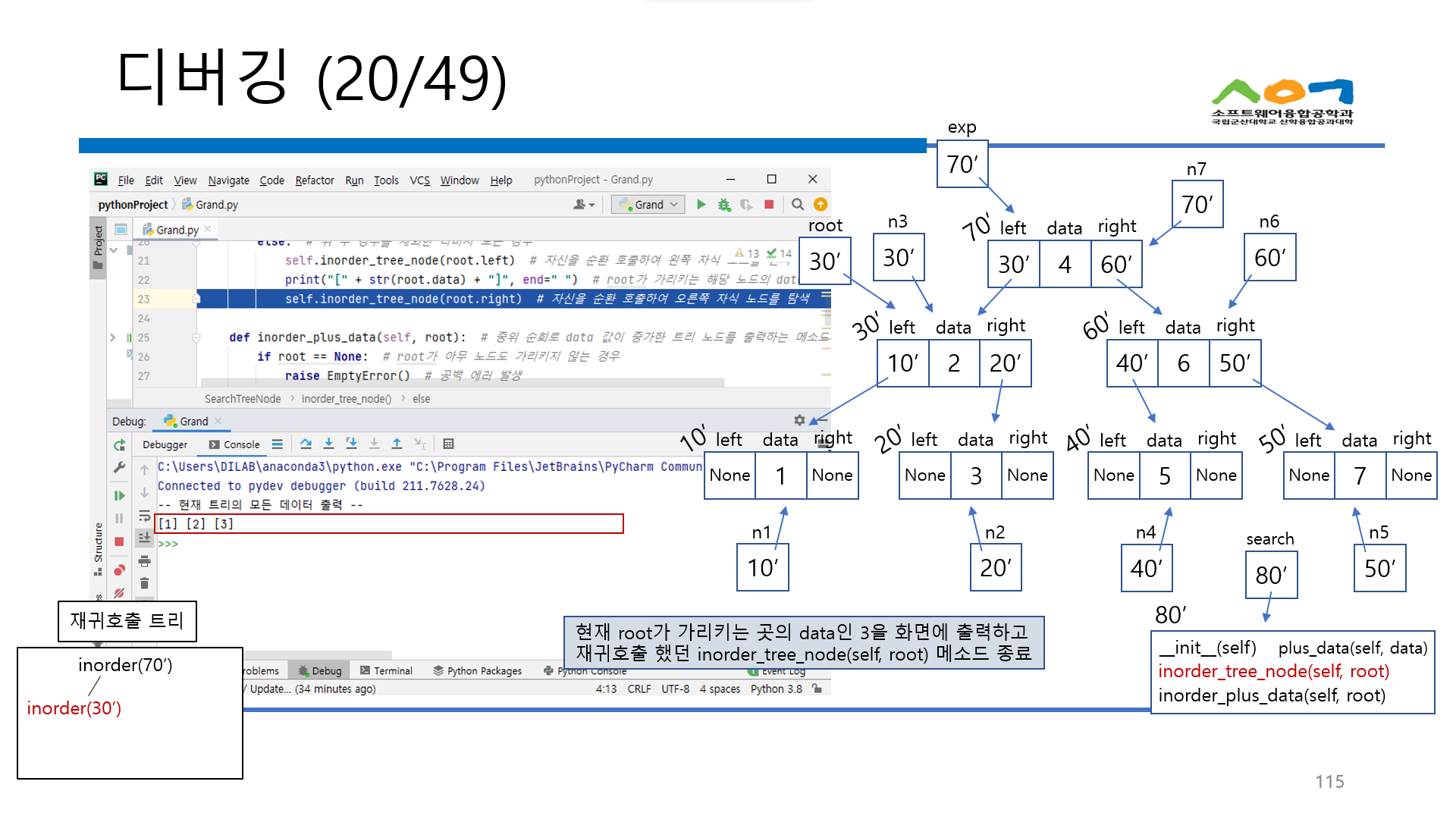1456x819 pixels.
Task: Open Evaluate Expression calculator icon
Action: (x=448, y=444)
